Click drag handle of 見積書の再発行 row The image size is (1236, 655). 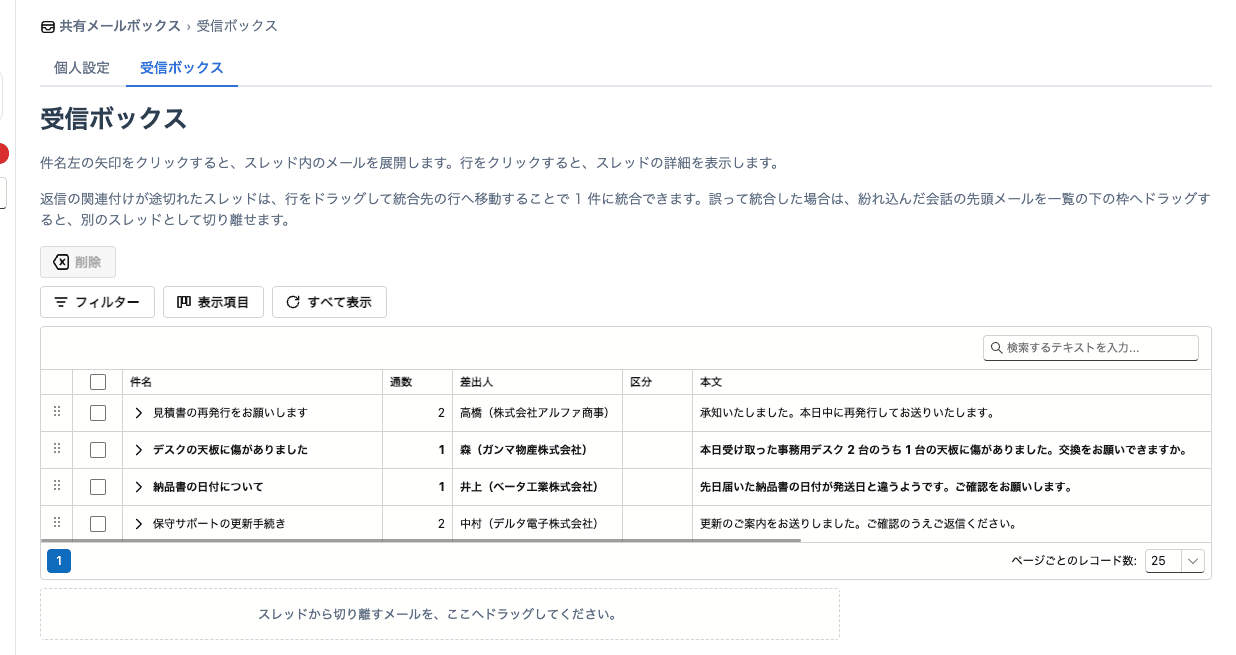tap(57, 412)
